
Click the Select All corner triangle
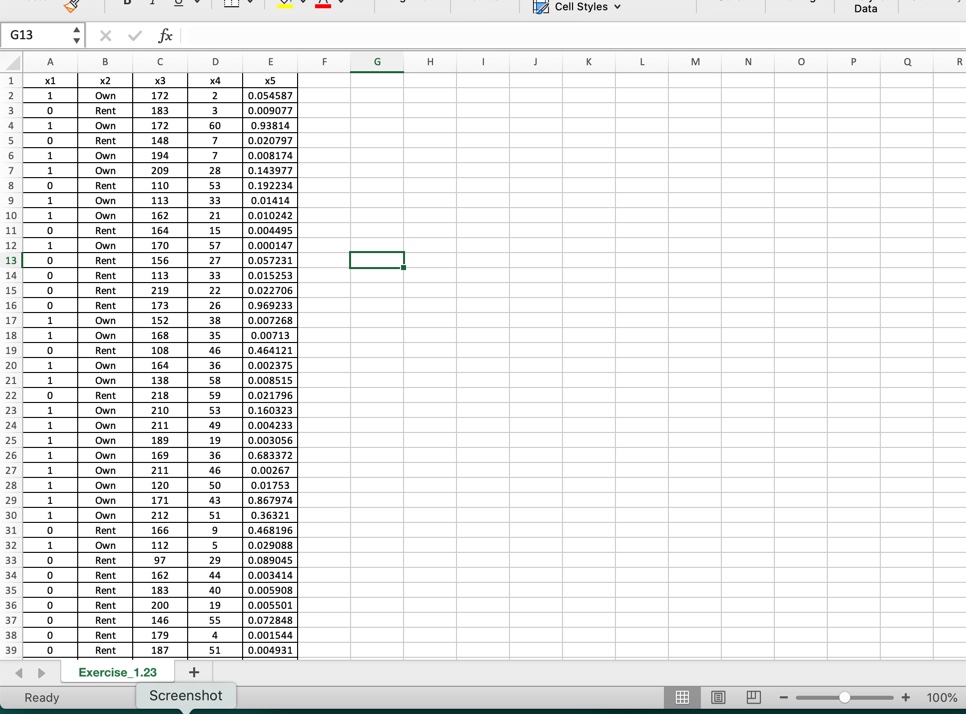coord(12,62)
